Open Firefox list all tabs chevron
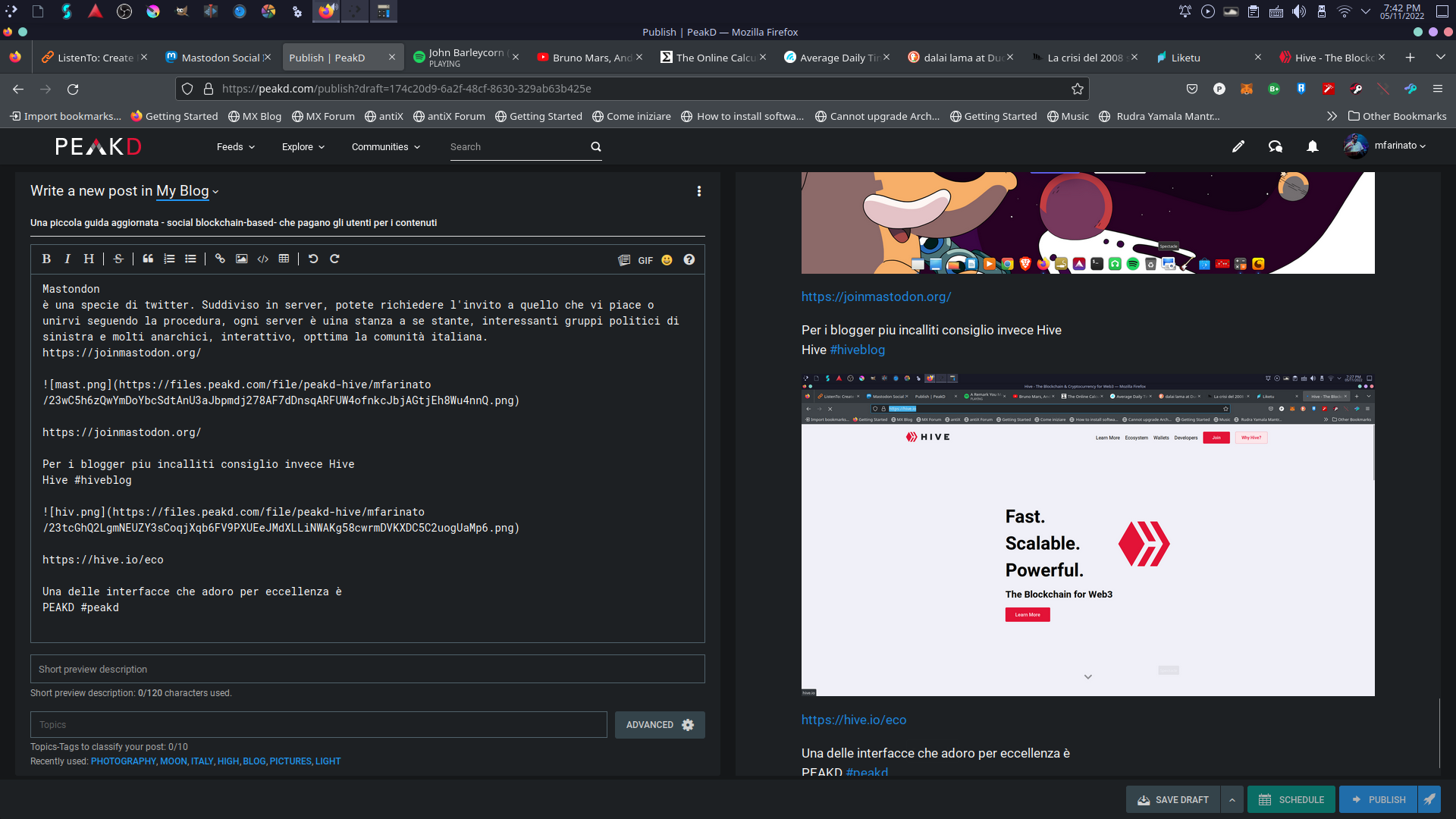Image resolution: width=1456 pixels, height=819 pixels. 1440,58
